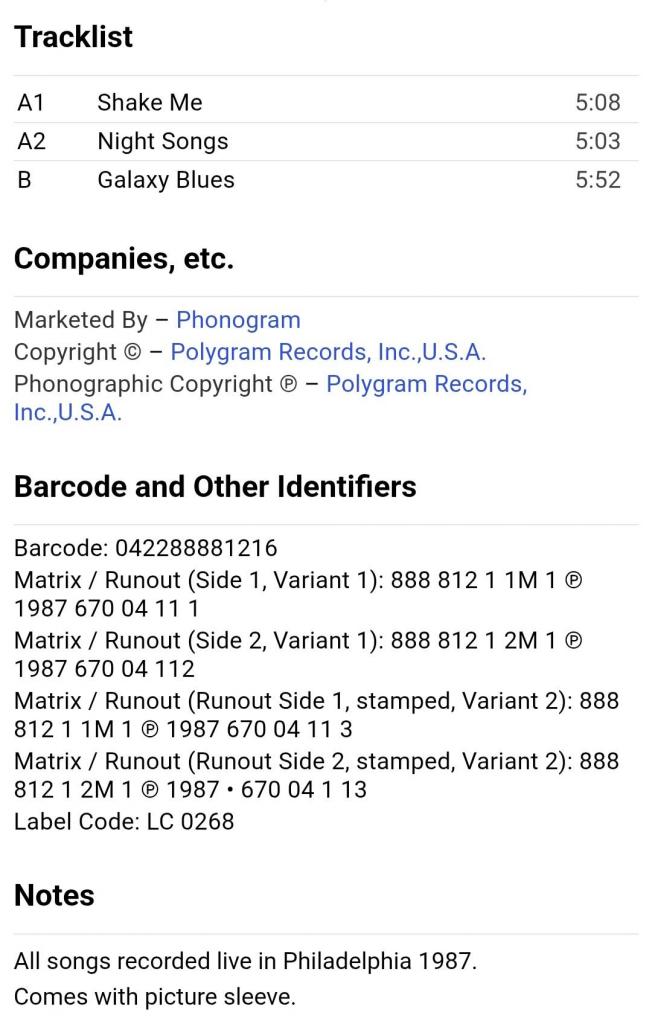Click the 5:08 track duration
Image resolution: width=652 pixels, height=1024 pixels.
(x=597, y=102)
